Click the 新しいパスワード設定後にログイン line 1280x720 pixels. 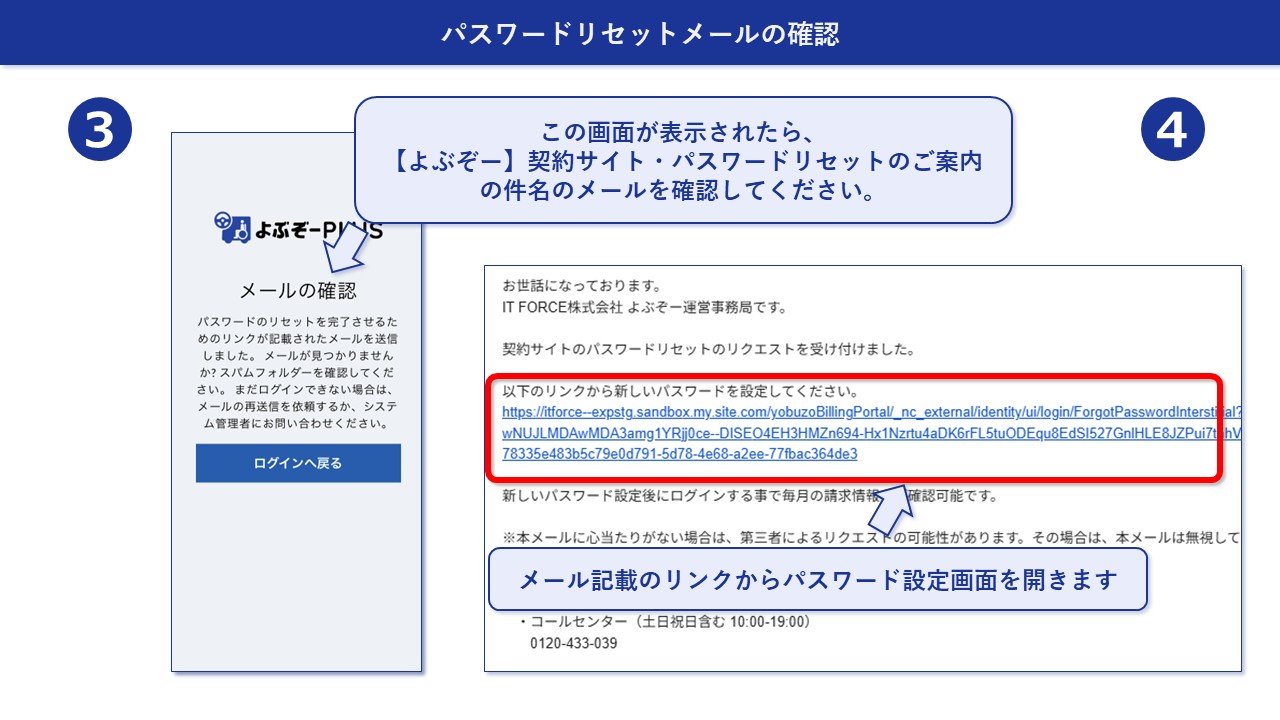pyautogui.click(x=750, y=496)
